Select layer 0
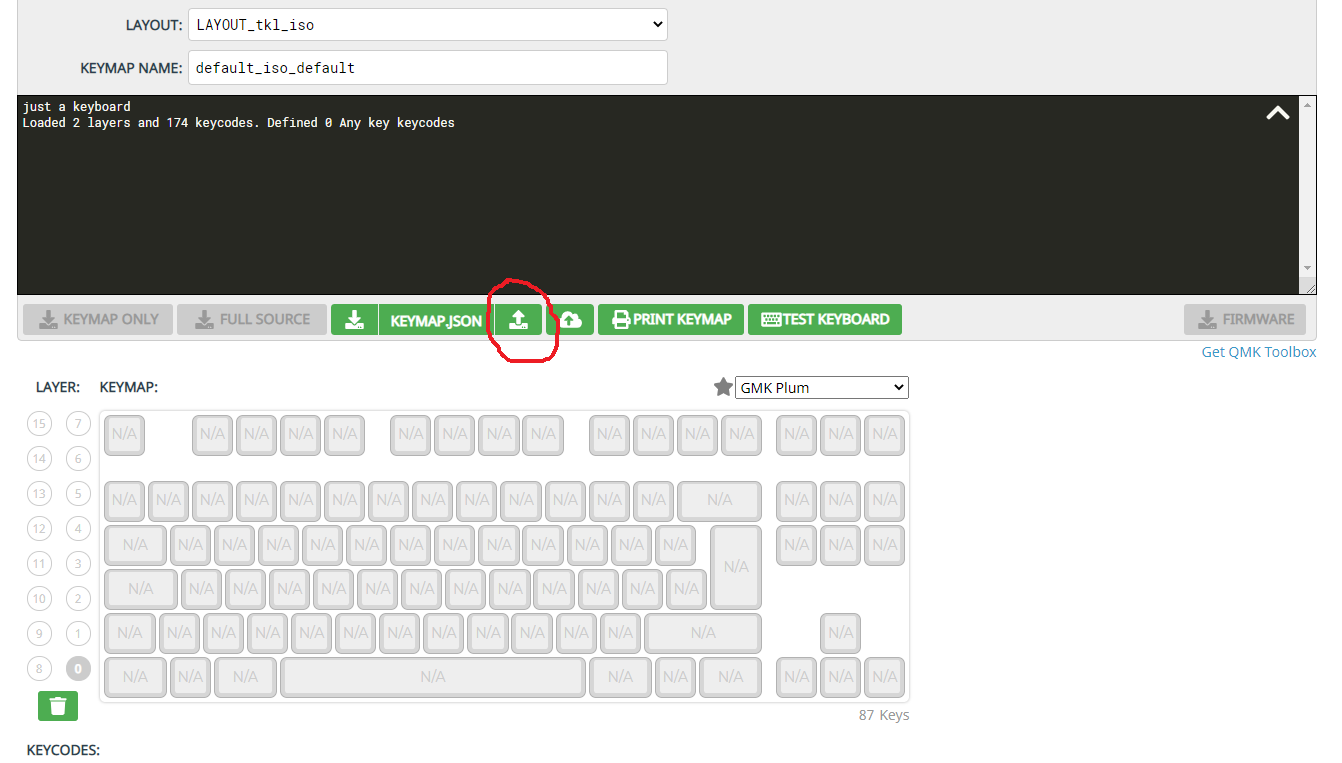1342x763 pixels. 78,669
